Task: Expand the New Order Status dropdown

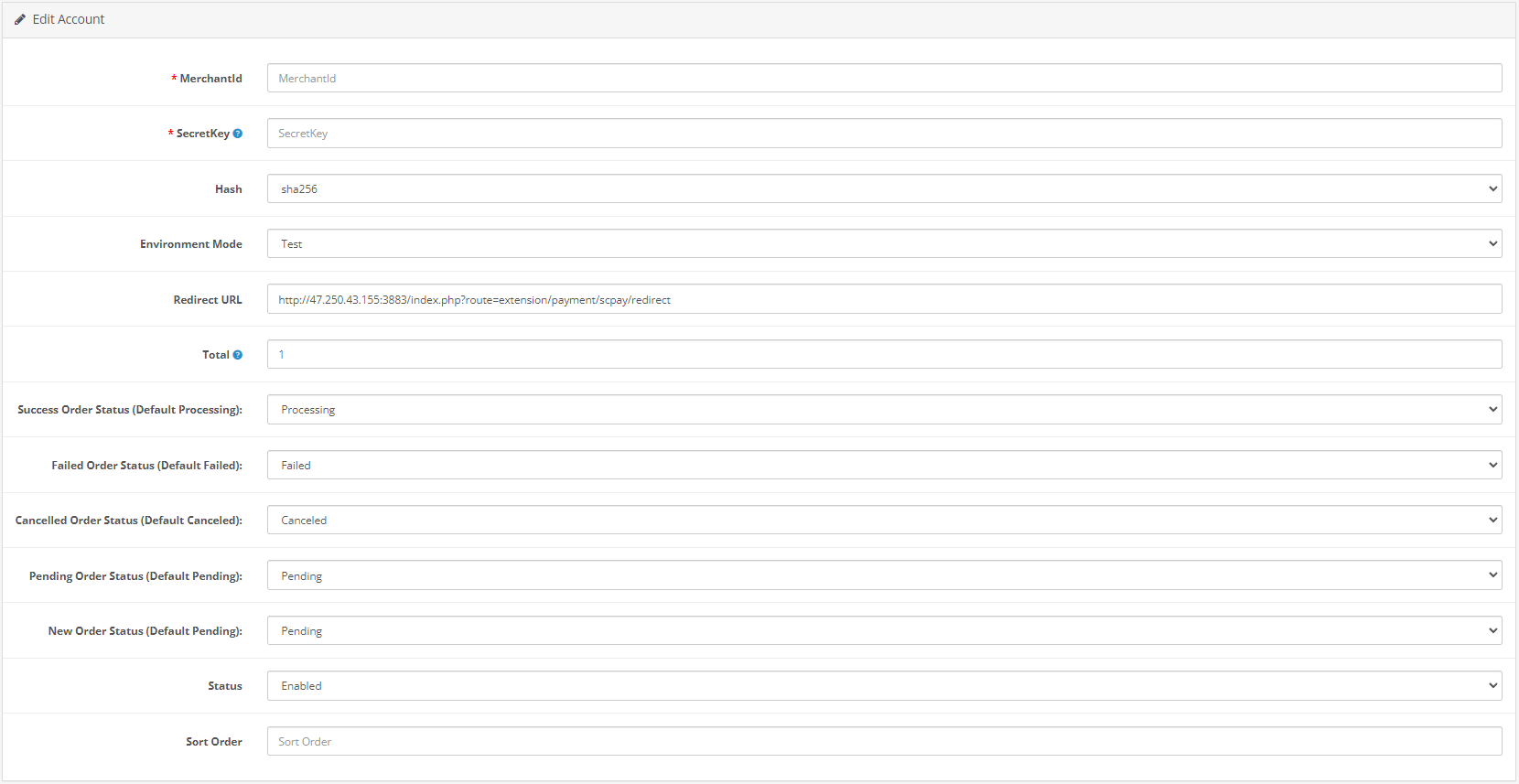Action: [x=884, y=630]
